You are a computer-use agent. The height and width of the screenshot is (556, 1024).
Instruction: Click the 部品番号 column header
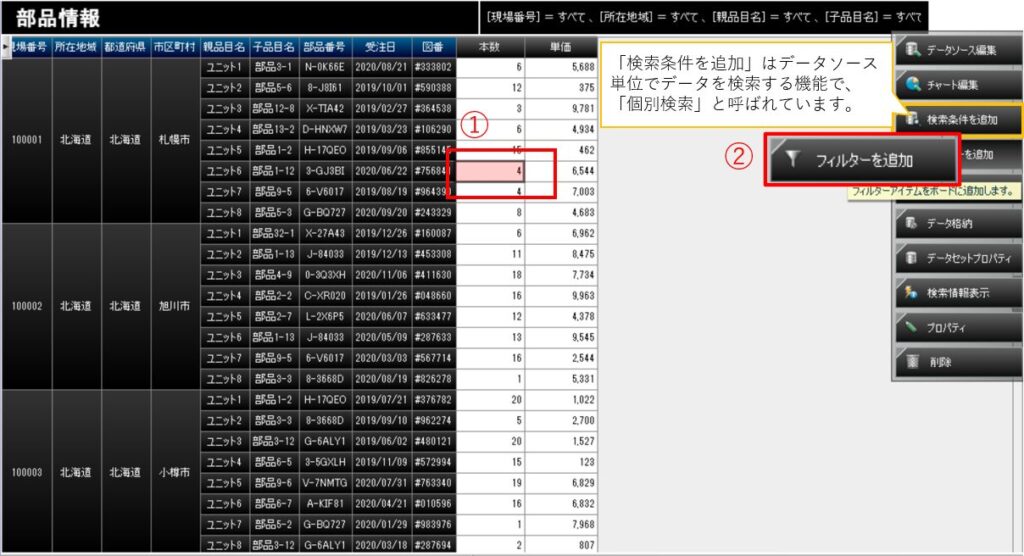(x=324, y=47)
